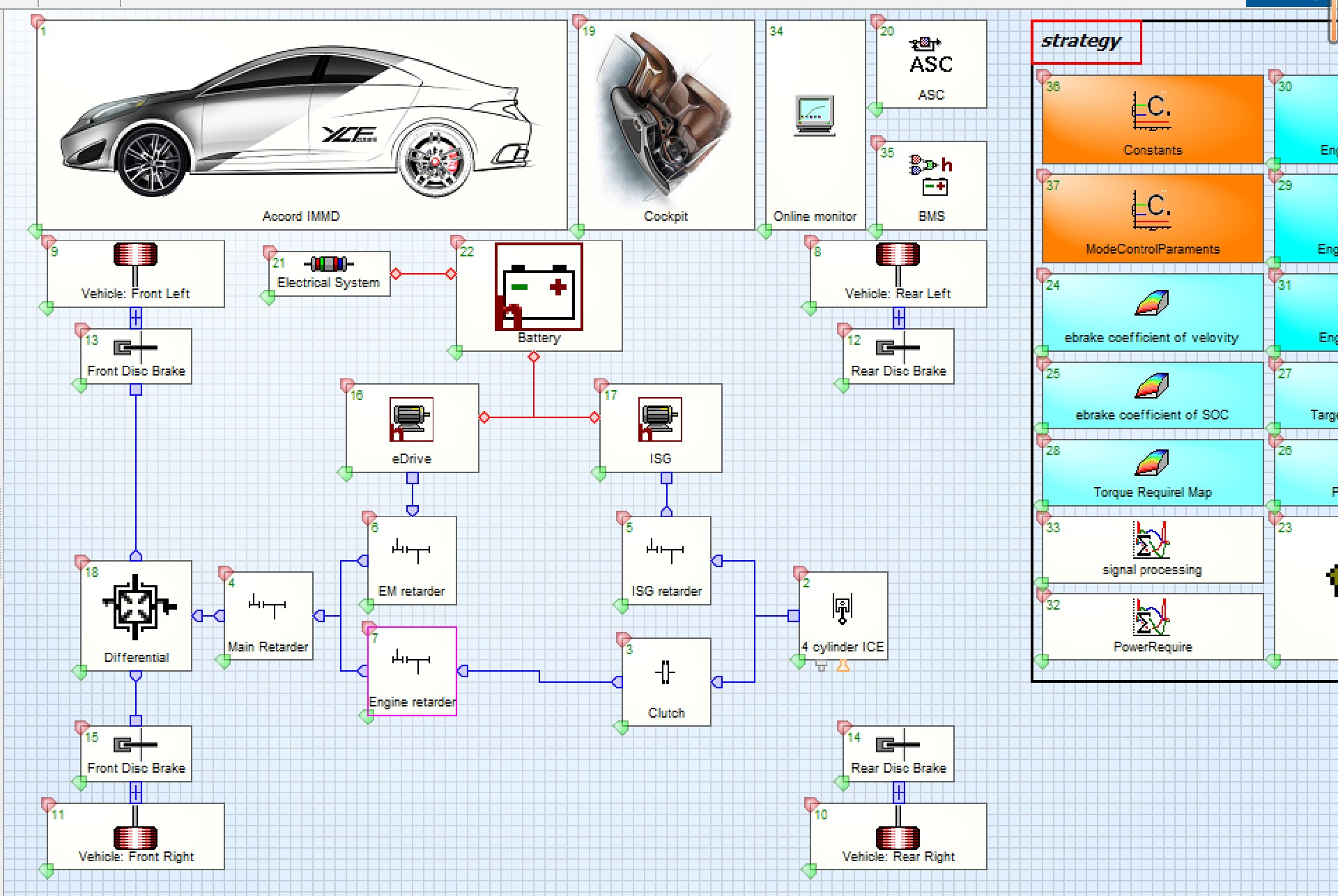Select the Battery component icon
The width and height of the screenshot is (1338, 896).
point(538,286)
